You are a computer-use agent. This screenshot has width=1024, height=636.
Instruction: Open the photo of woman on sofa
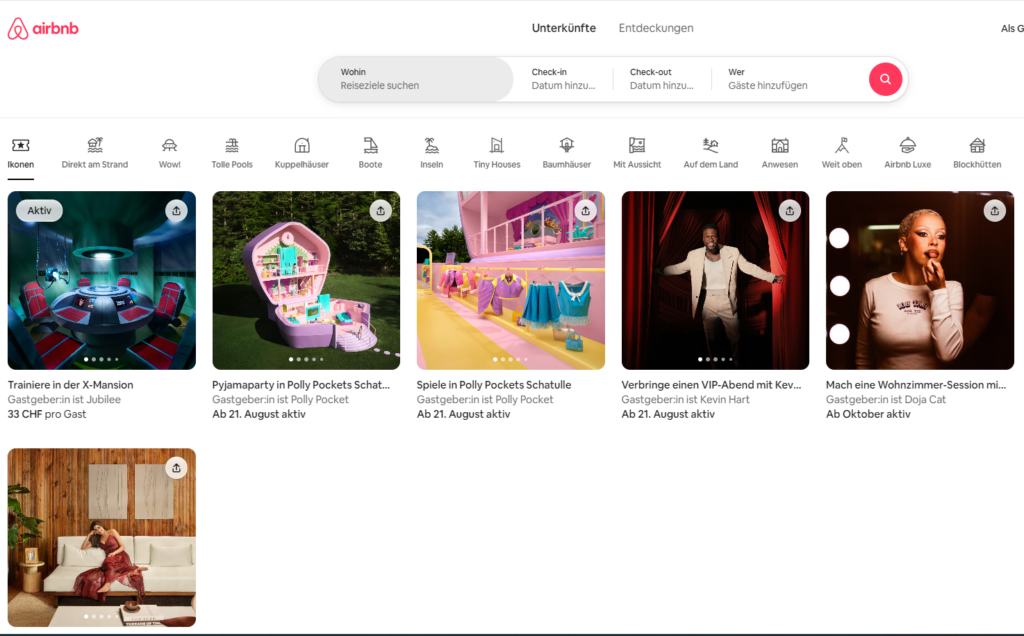click(x=101, y=537)
